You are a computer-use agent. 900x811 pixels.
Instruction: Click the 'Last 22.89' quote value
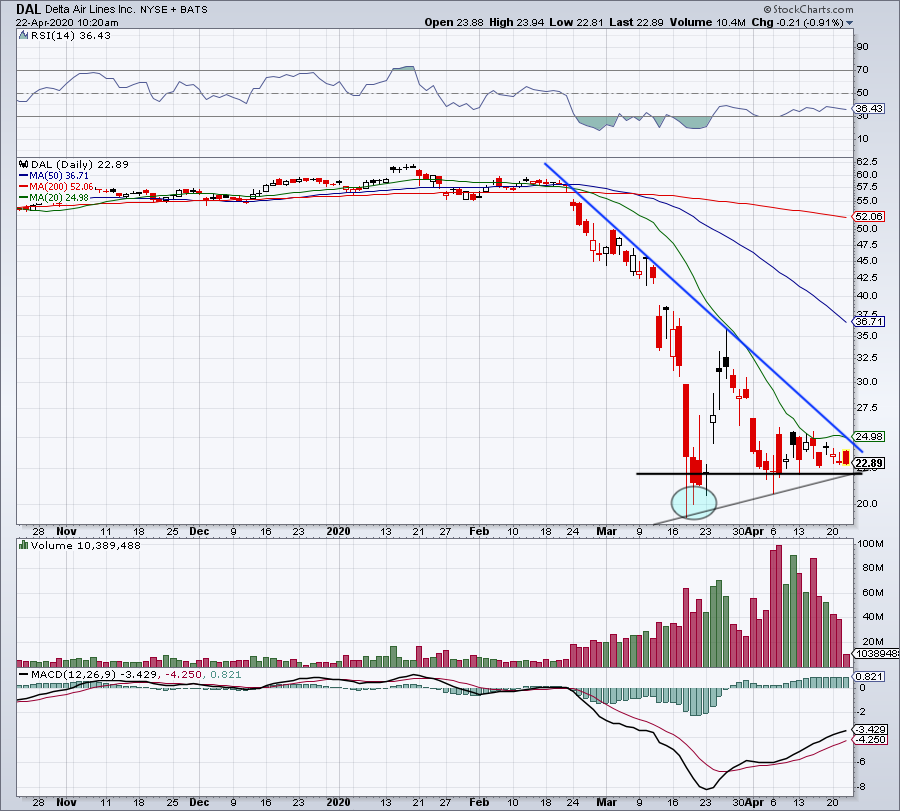tap(636, 22)
